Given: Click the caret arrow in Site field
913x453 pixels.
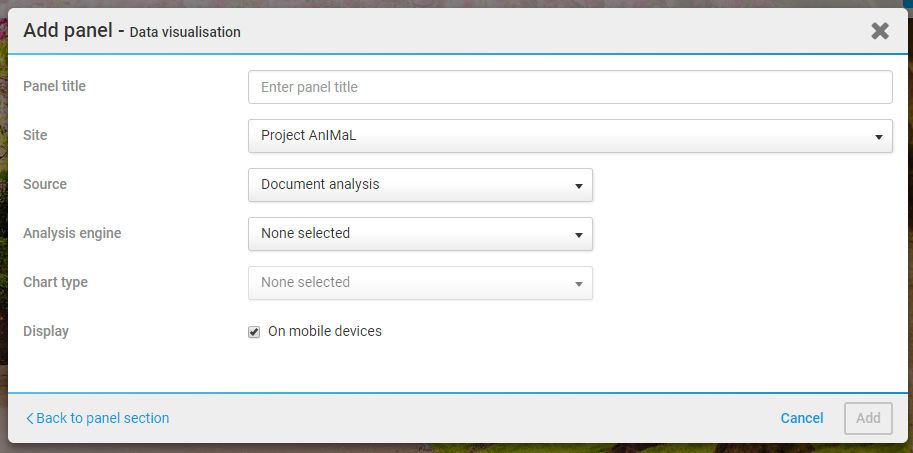Looking at the screenshot, I should tap(878, 137).
